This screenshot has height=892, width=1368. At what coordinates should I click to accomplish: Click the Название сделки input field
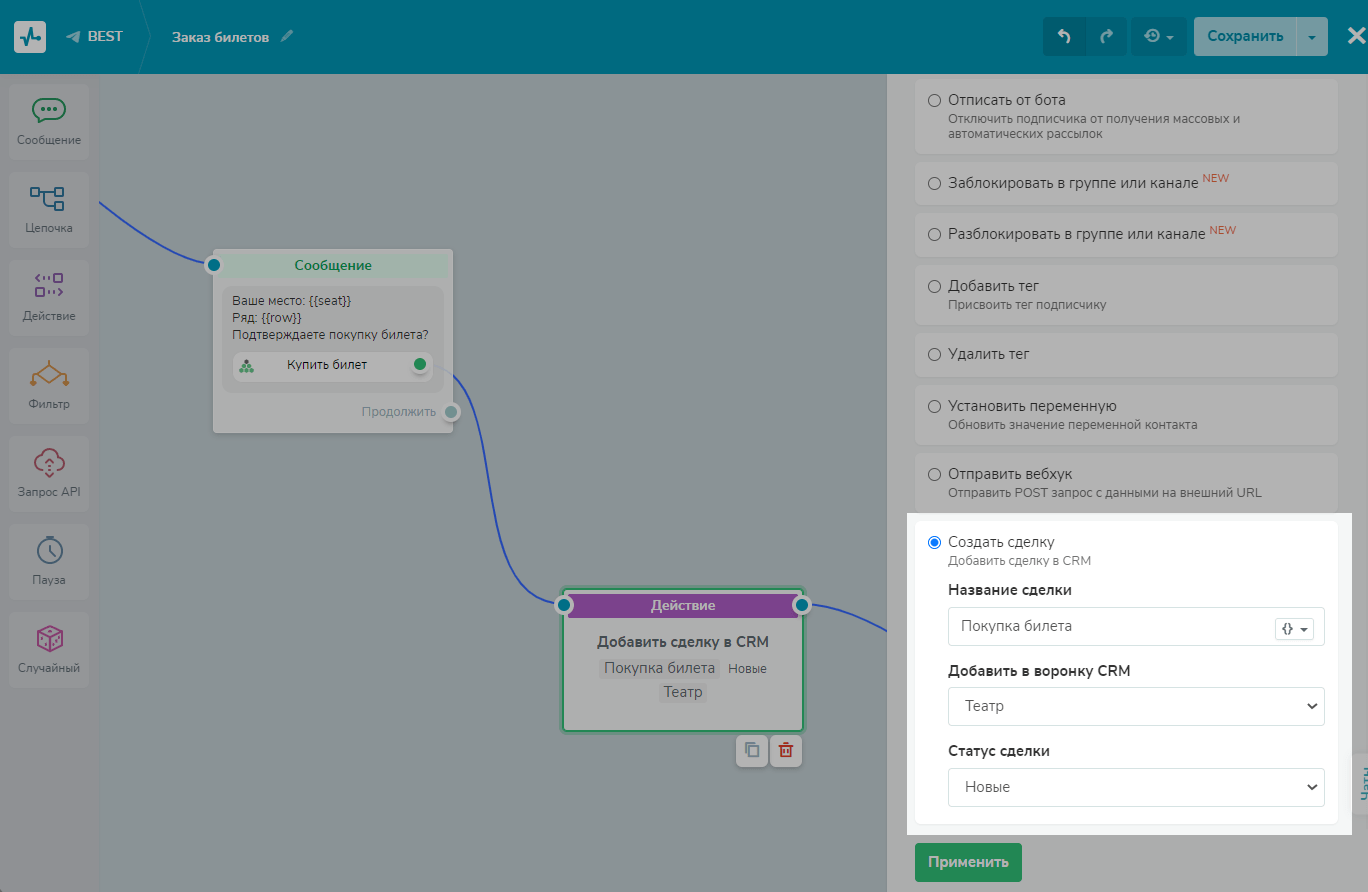pos(1105,627)
